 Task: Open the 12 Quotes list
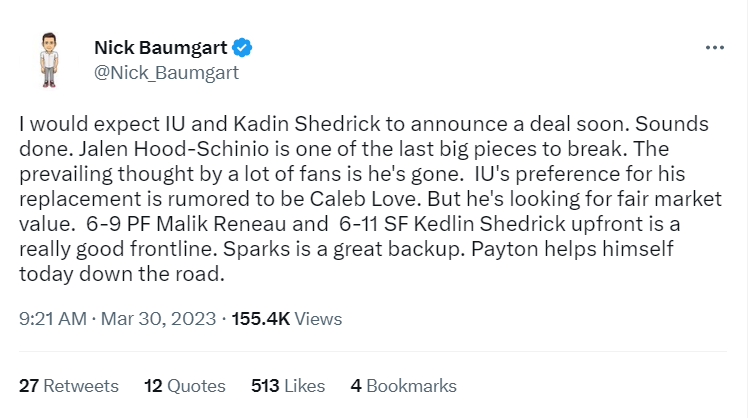[185, 385]
